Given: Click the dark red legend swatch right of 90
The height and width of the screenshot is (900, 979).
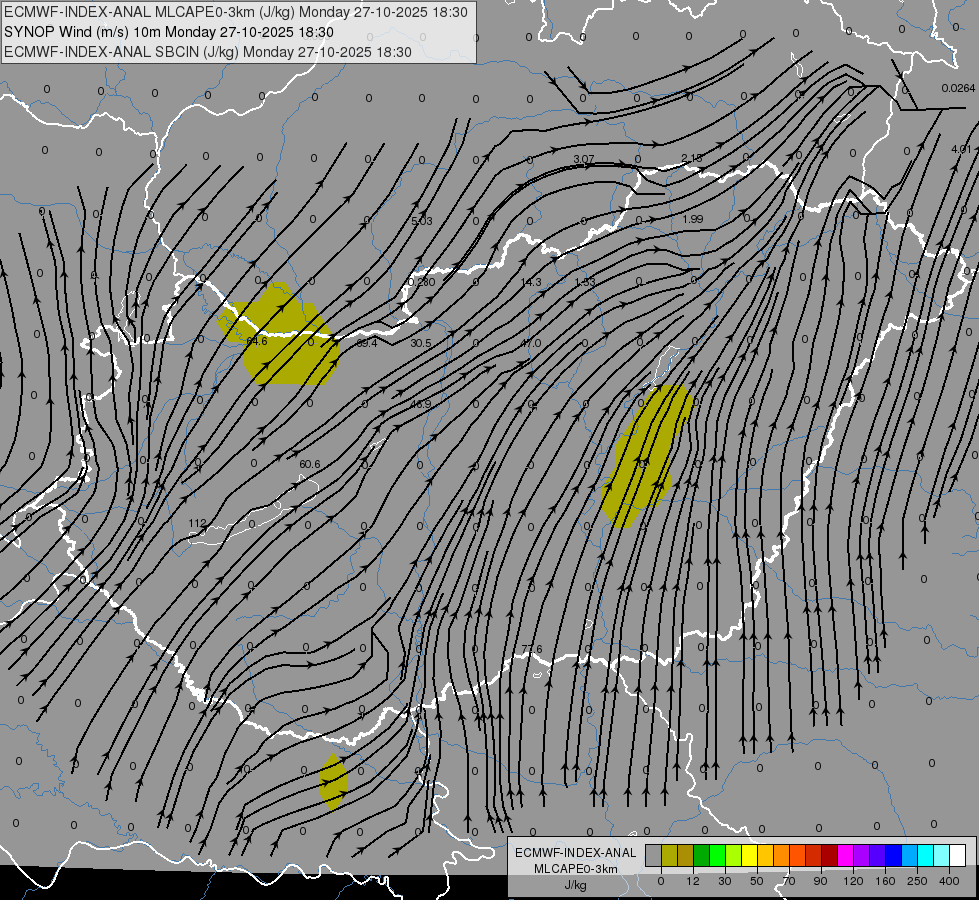Looking at the screenshot, I should coord(830,855).
